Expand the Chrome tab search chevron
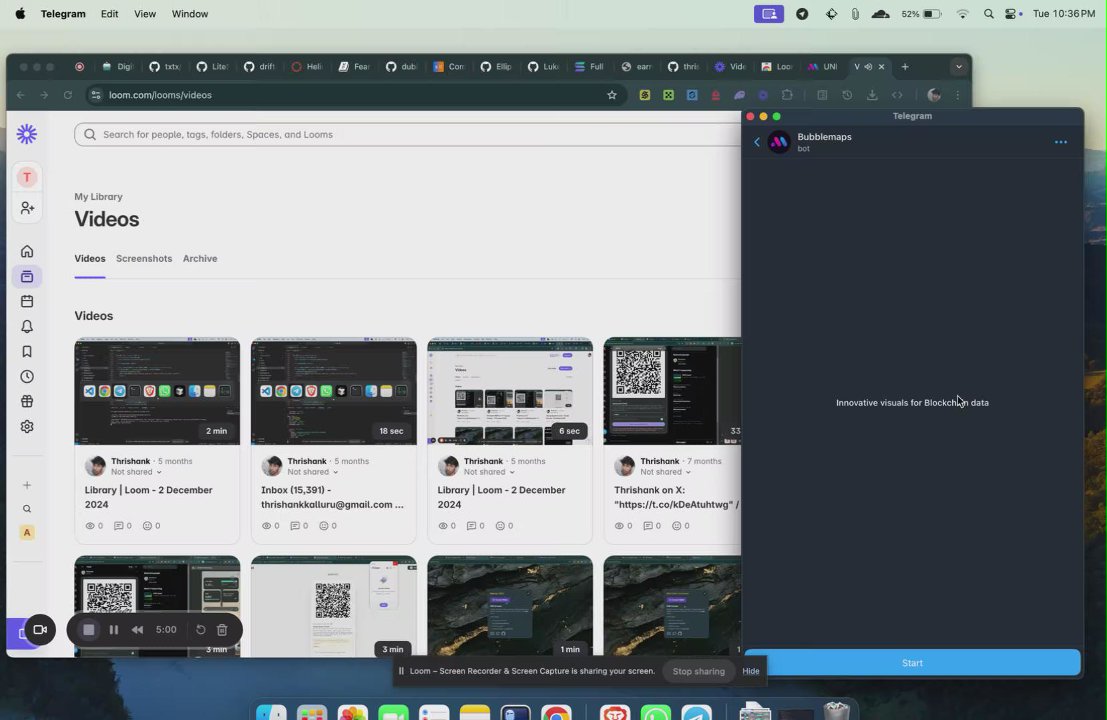Screen dimensions: 1107x720 [959, 67]
